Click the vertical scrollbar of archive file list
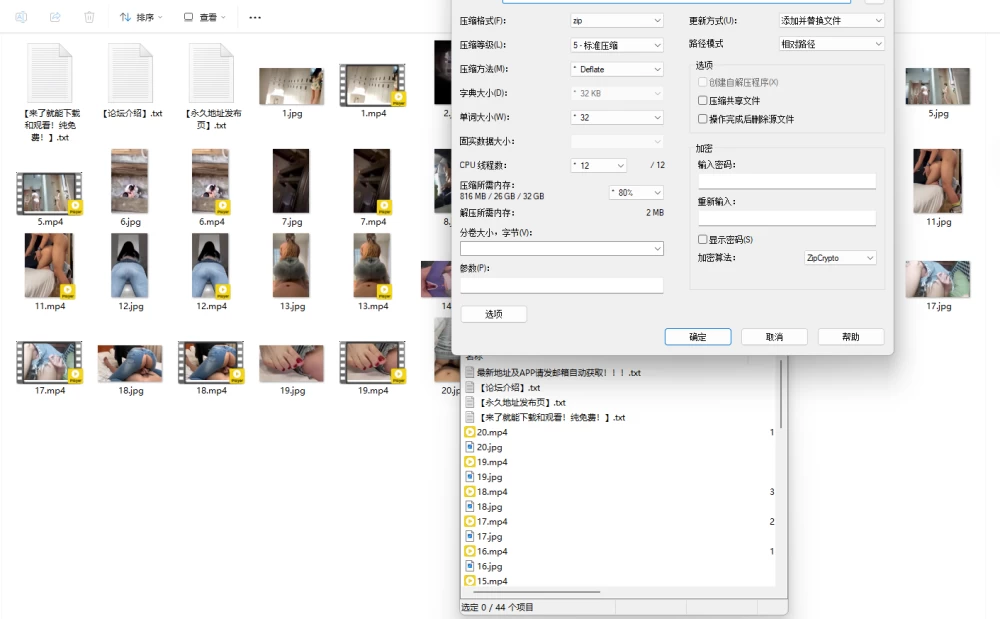Image resolution: width=1000 pixels, height=619 pixels. pos(781,394)
